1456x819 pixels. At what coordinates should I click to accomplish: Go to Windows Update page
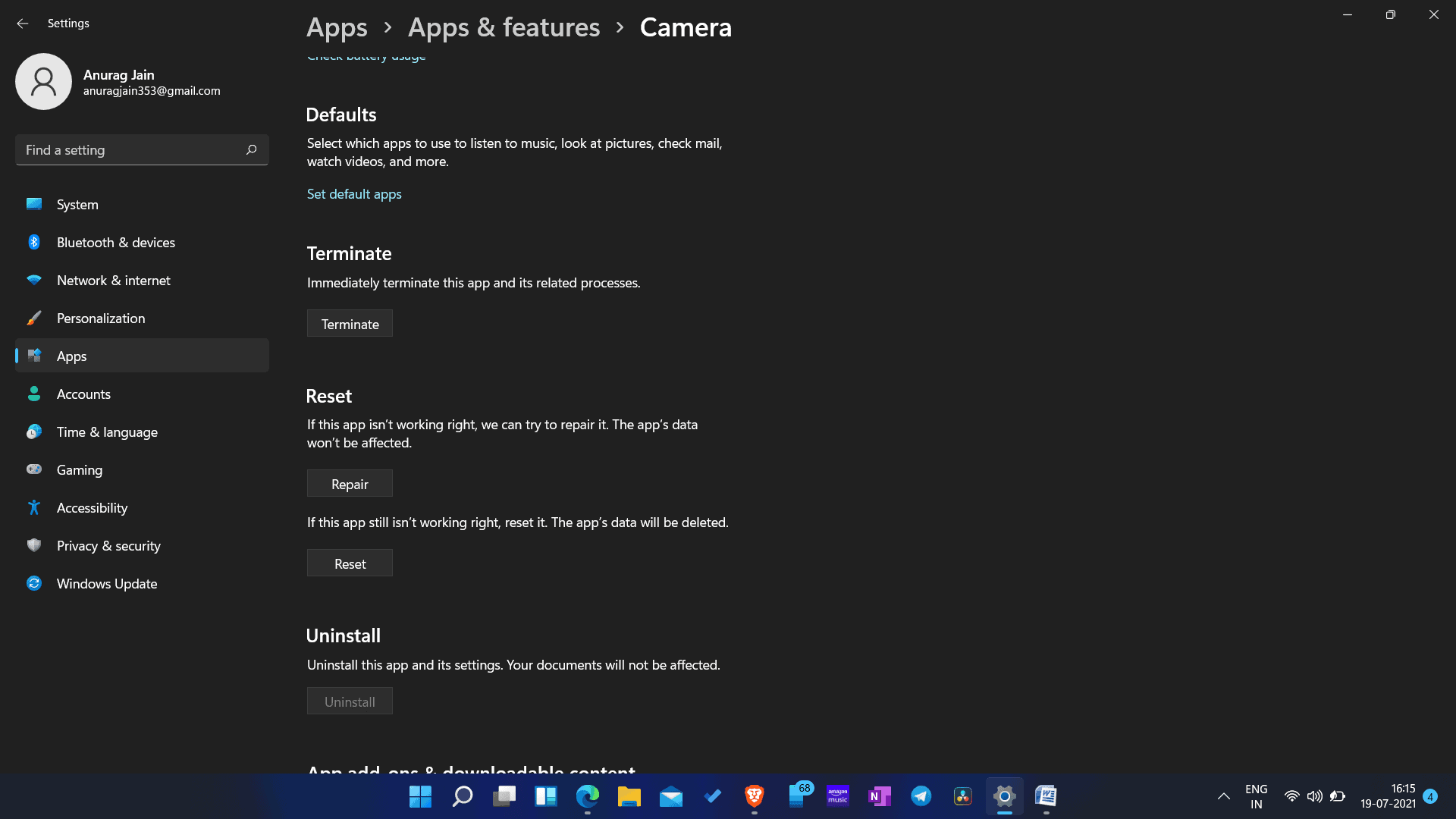click(x=106, y=584)
